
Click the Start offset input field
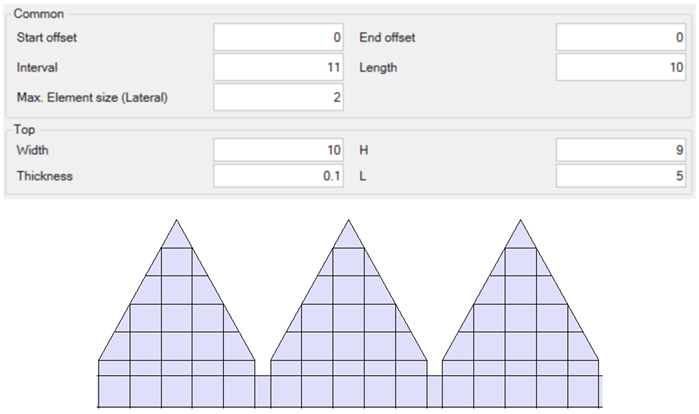tap(279, 38)
